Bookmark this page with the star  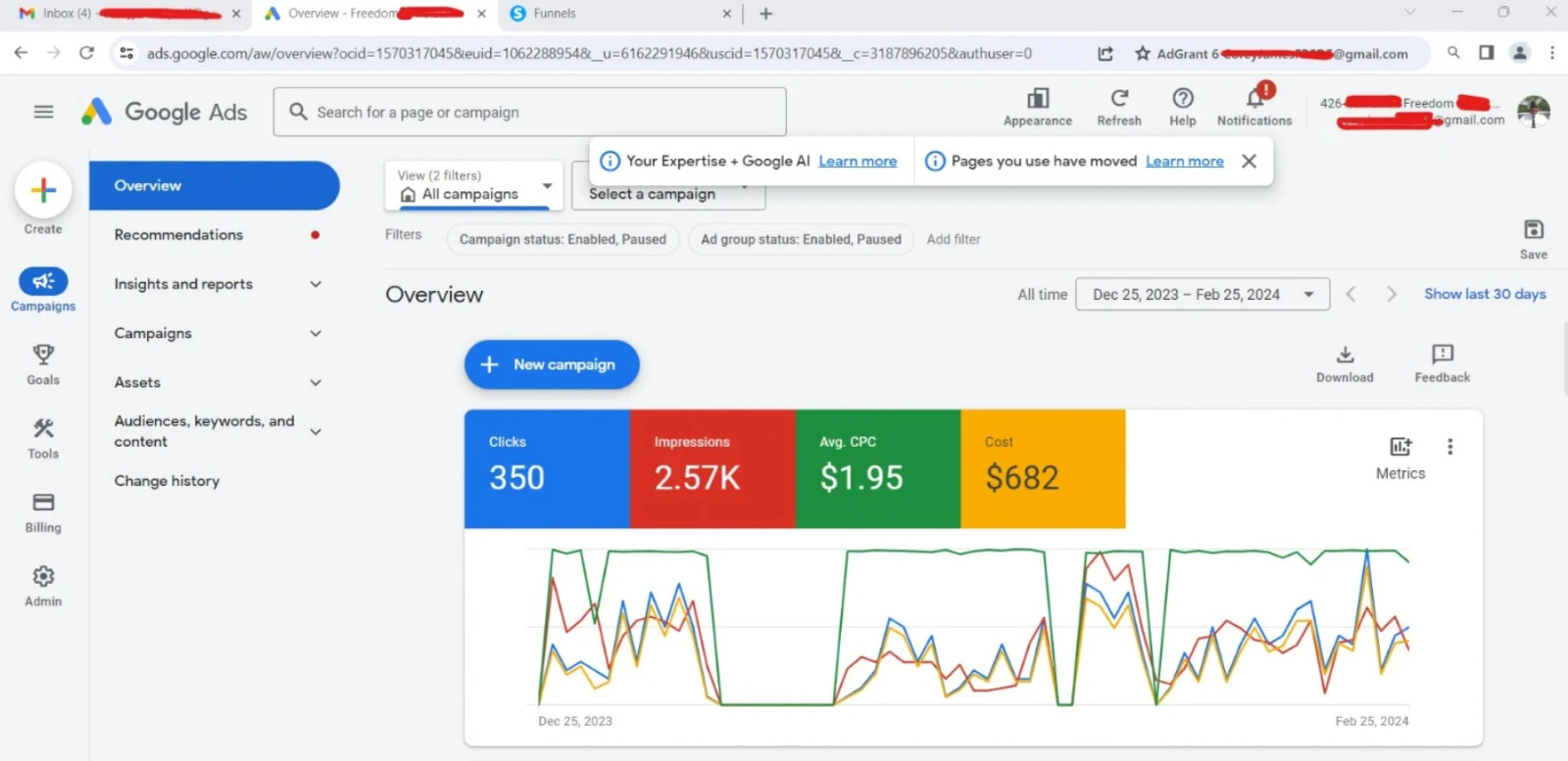tap(1143, 53)
